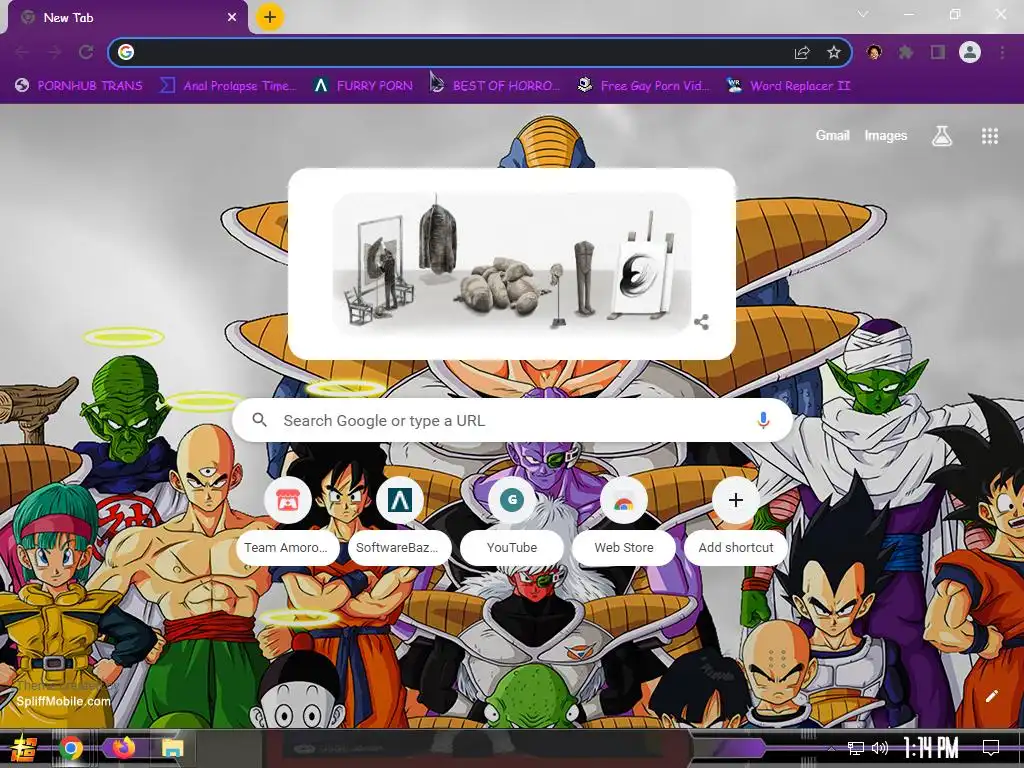This screenshot has width=1024, height=768.
Task: Open the Extensions puzzle piece menu
Action: (906, 52)
